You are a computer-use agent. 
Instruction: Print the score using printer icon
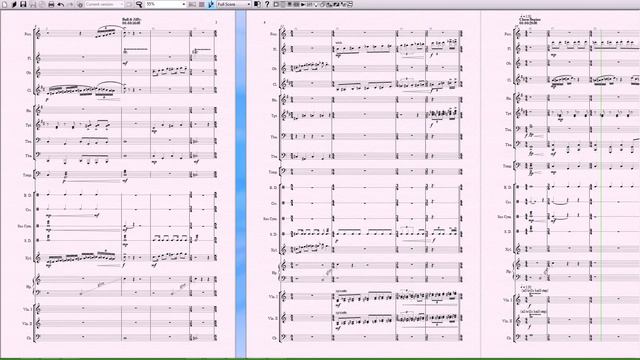(x=51, y=4)
